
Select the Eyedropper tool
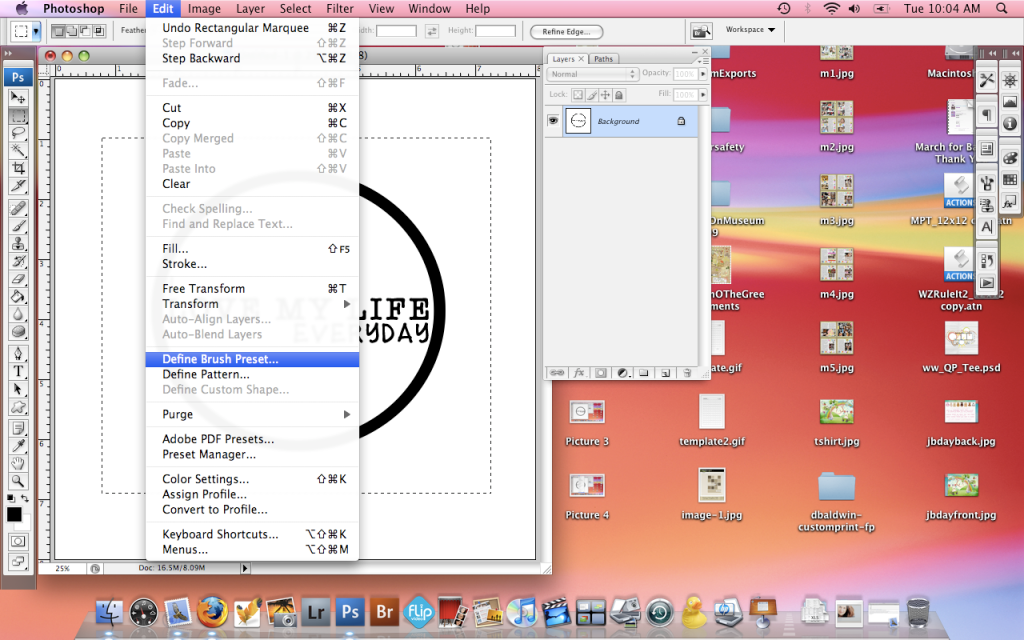pyautogui.click(x=18, y=446)
